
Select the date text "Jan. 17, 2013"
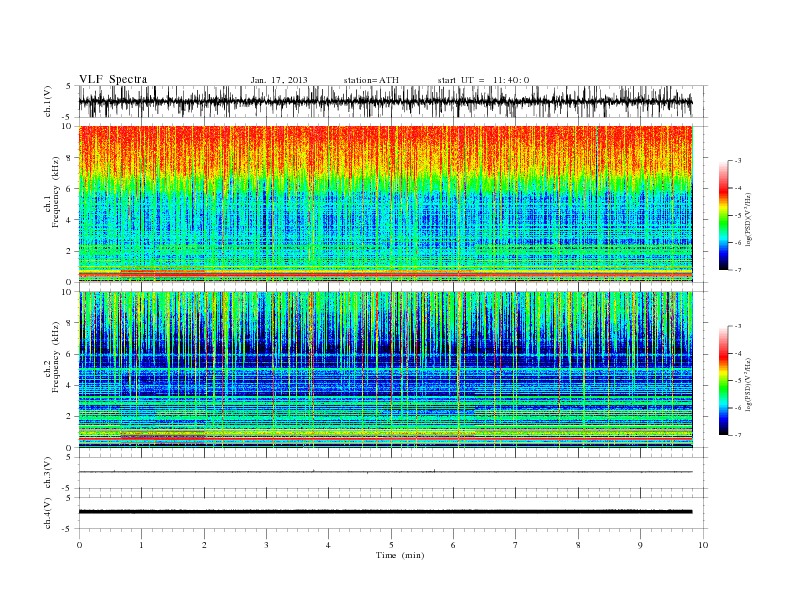coord(279,80)
